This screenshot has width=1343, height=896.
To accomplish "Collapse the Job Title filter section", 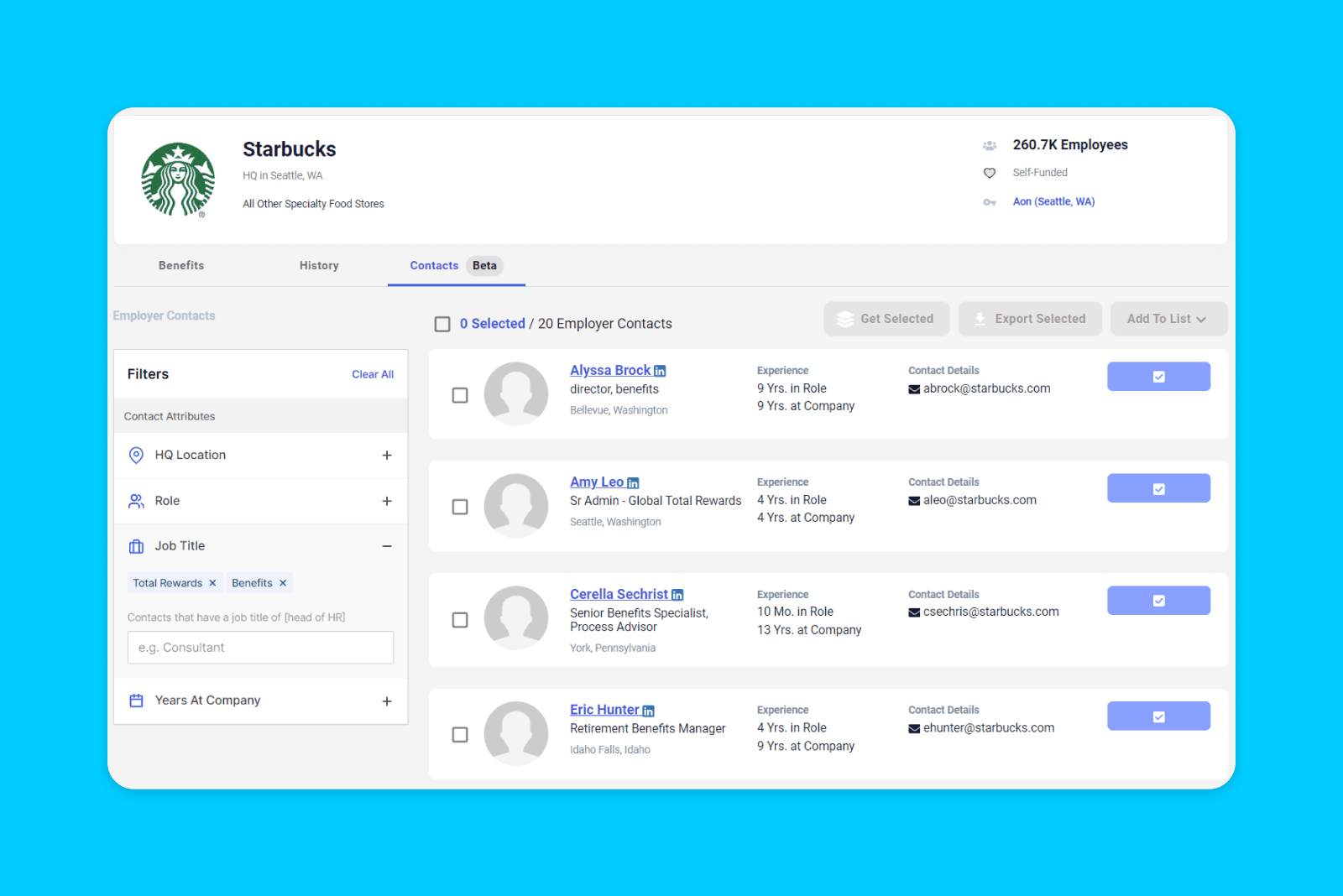I will (387, 546).
